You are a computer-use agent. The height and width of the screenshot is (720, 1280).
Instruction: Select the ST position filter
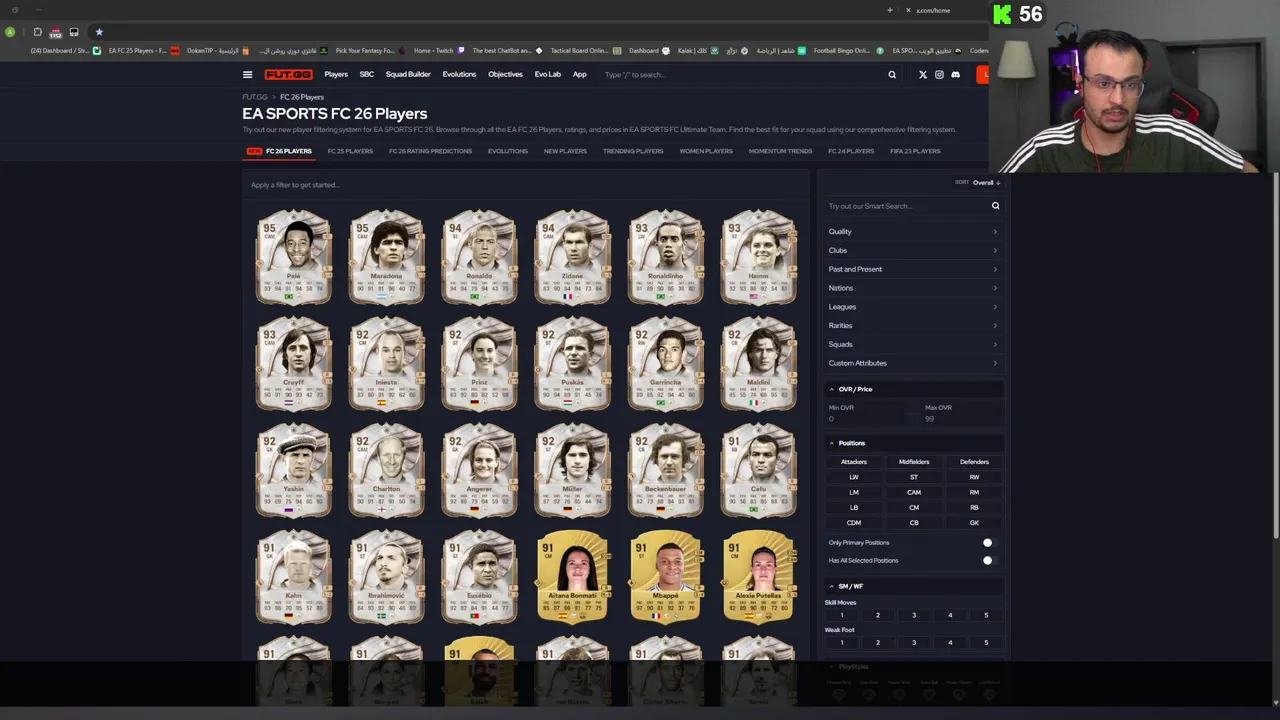click(914, 477)
